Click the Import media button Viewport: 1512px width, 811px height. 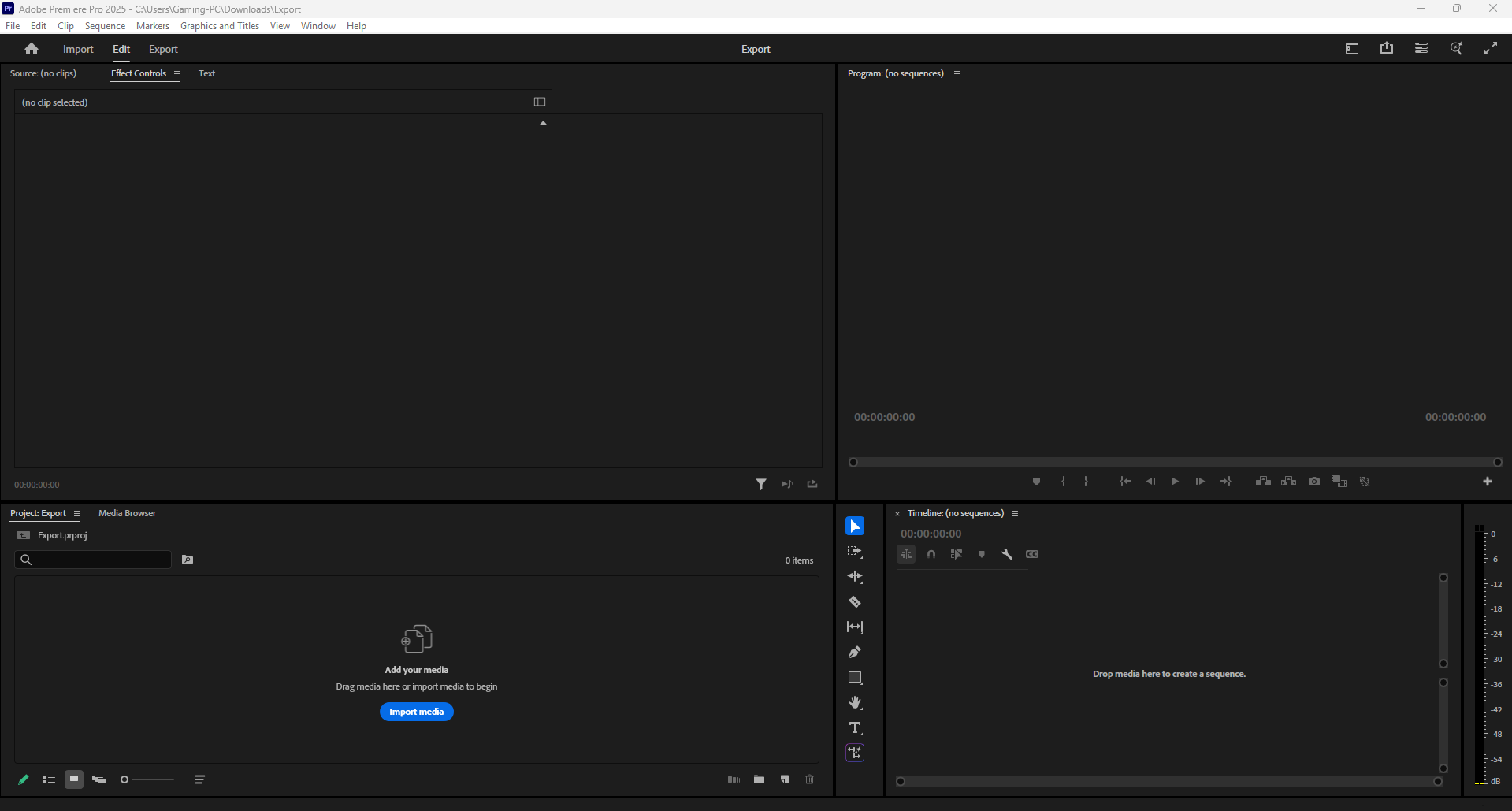pos(416,712)
